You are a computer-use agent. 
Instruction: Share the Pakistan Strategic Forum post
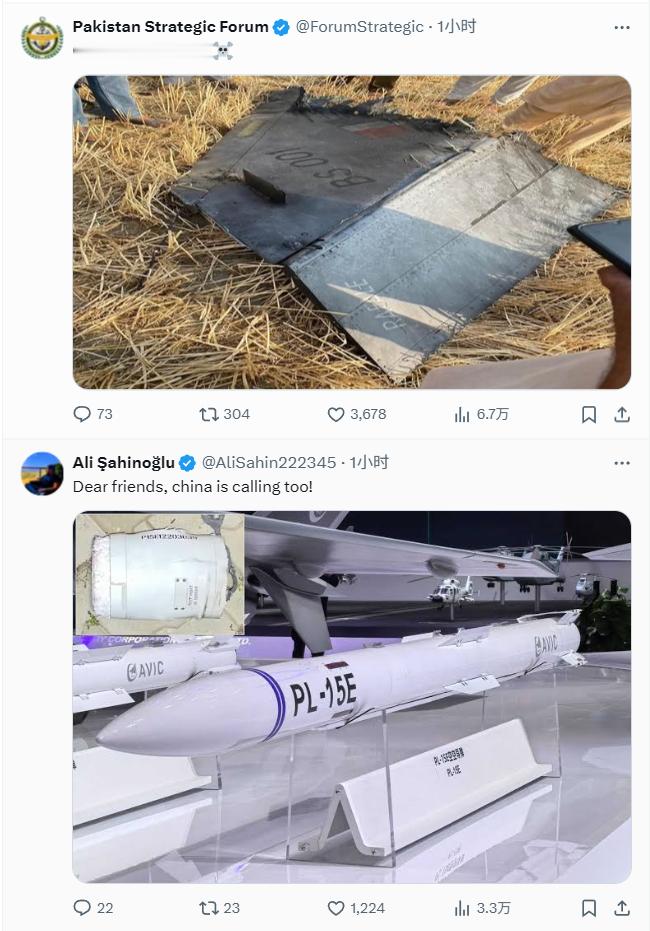click(622, 414)
